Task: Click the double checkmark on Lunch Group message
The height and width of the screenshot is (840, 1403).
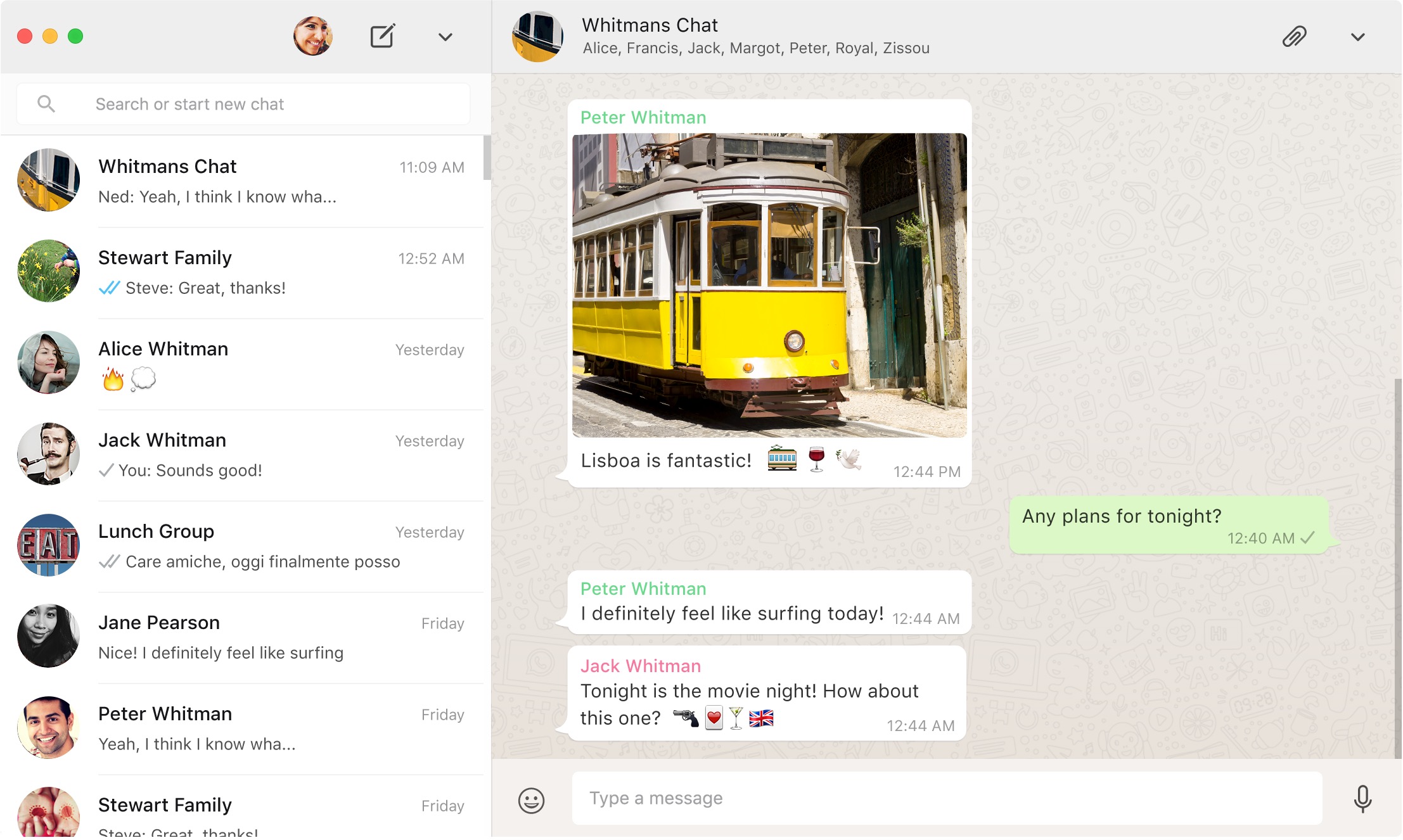Action: click(x=108, y=561)
